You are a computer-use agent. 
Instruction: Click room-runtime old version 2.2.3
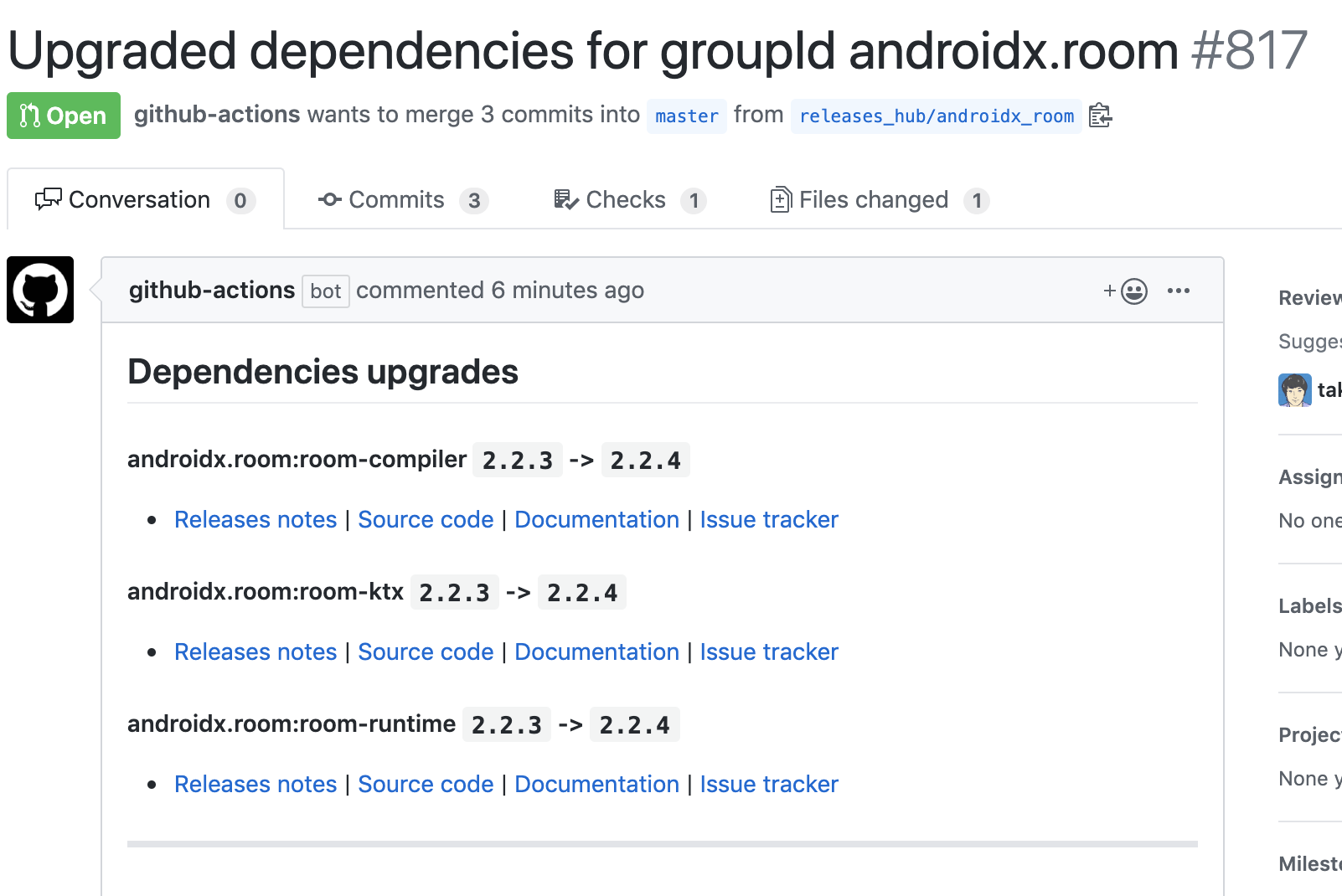(507, 724)
